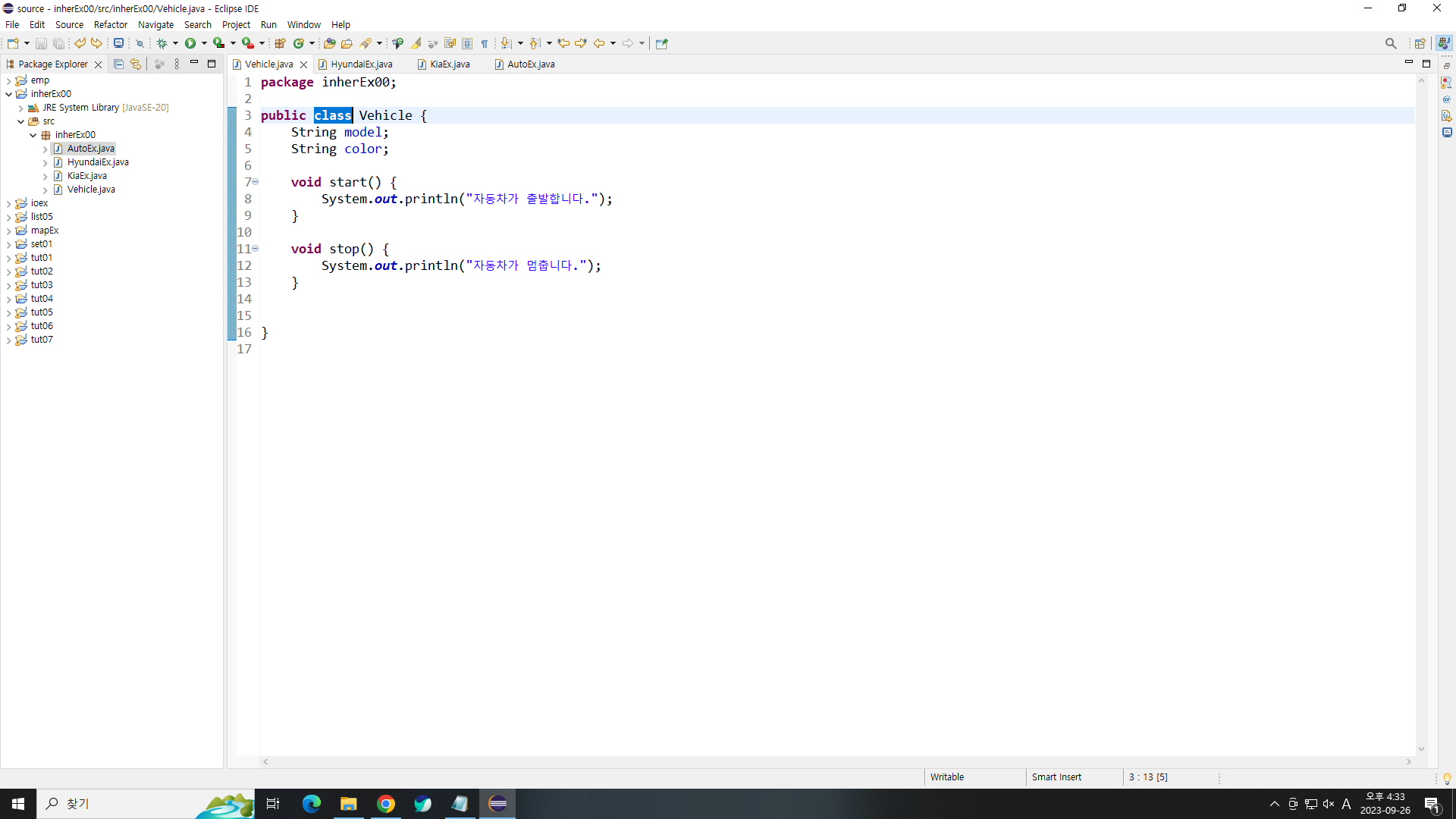Viewport: 1456px width, 819px height.
Task: Click the editor horizontal scrollbar
Action: point(834,761)
